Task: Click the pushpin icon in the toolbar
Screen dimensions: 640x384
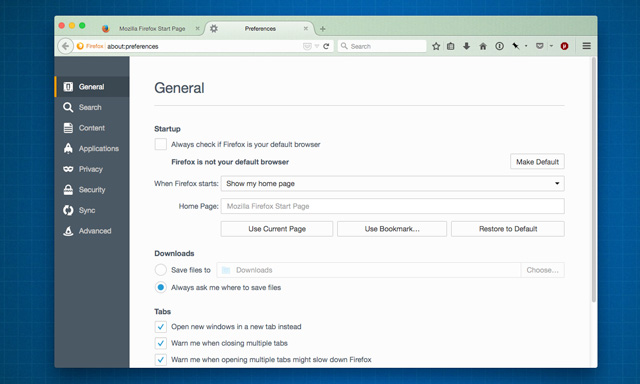Action: (516, 46)
